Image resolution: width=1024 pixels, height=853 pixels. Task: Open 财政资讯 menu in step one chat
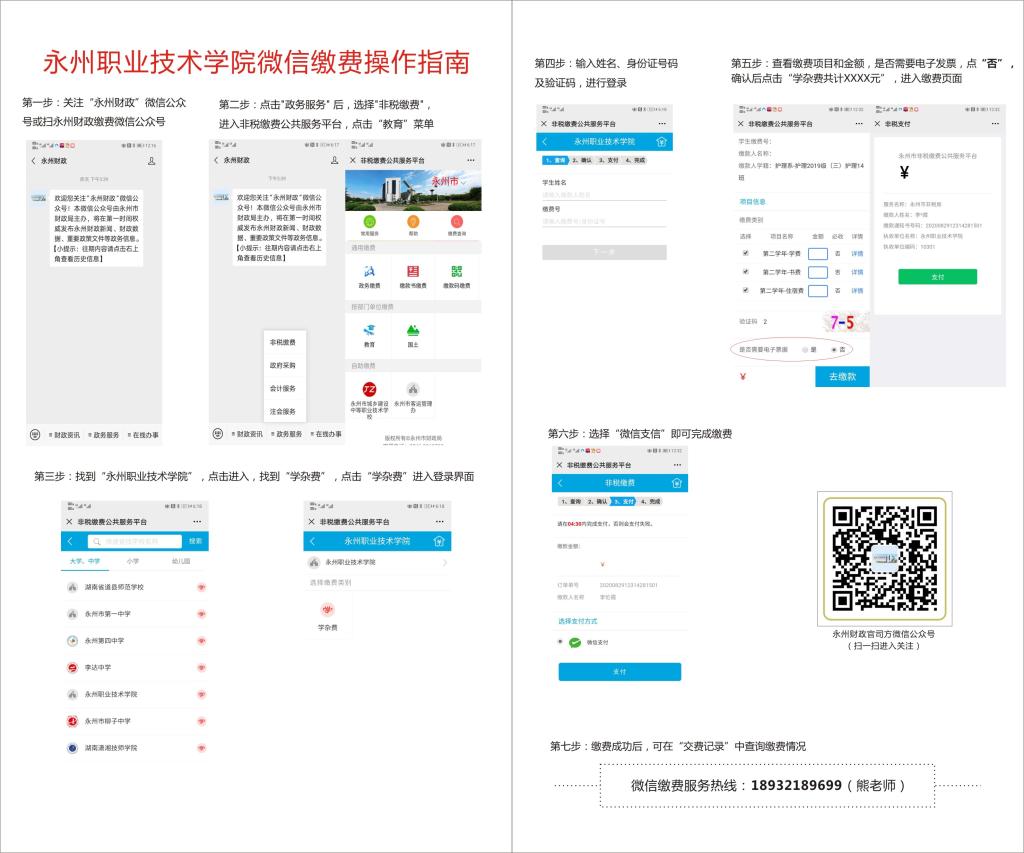click(65, 435)
